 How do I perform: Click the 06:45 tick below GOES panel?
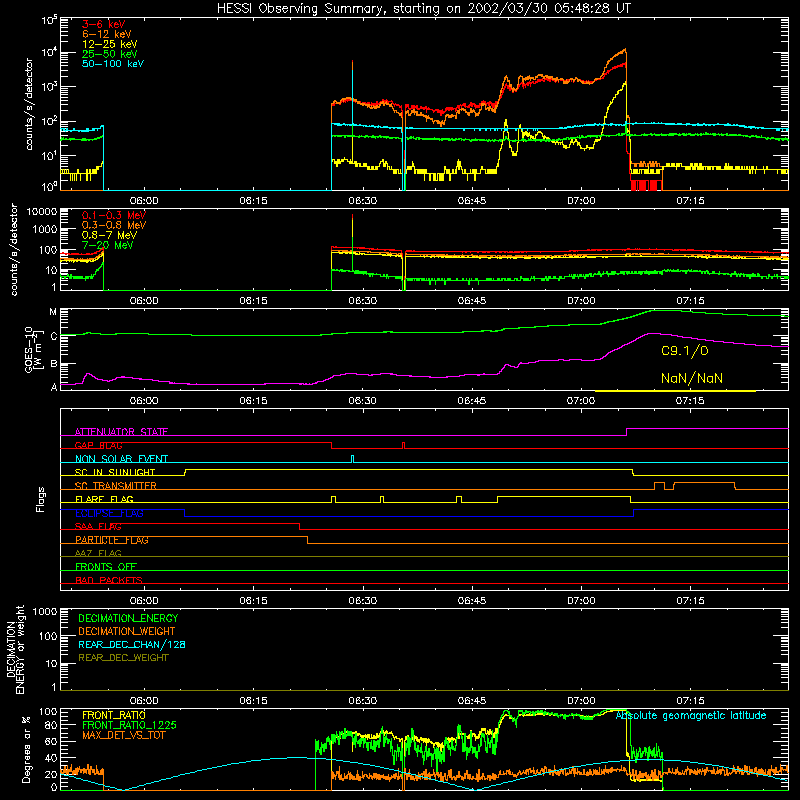pyautogui.click(x=472, y=401)
